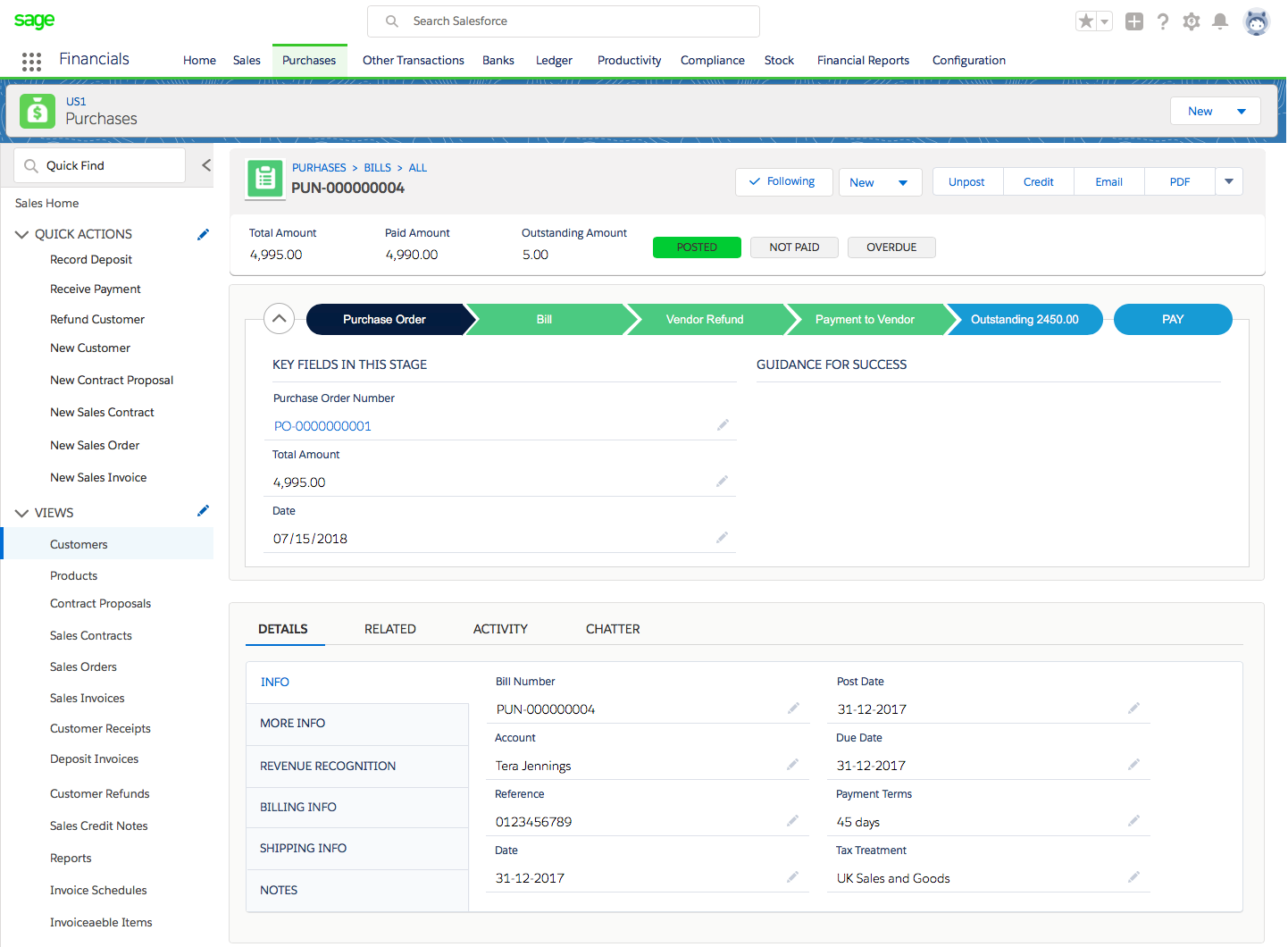Switch to the Activity tab

pyautogui.click(x=500, y=629)
